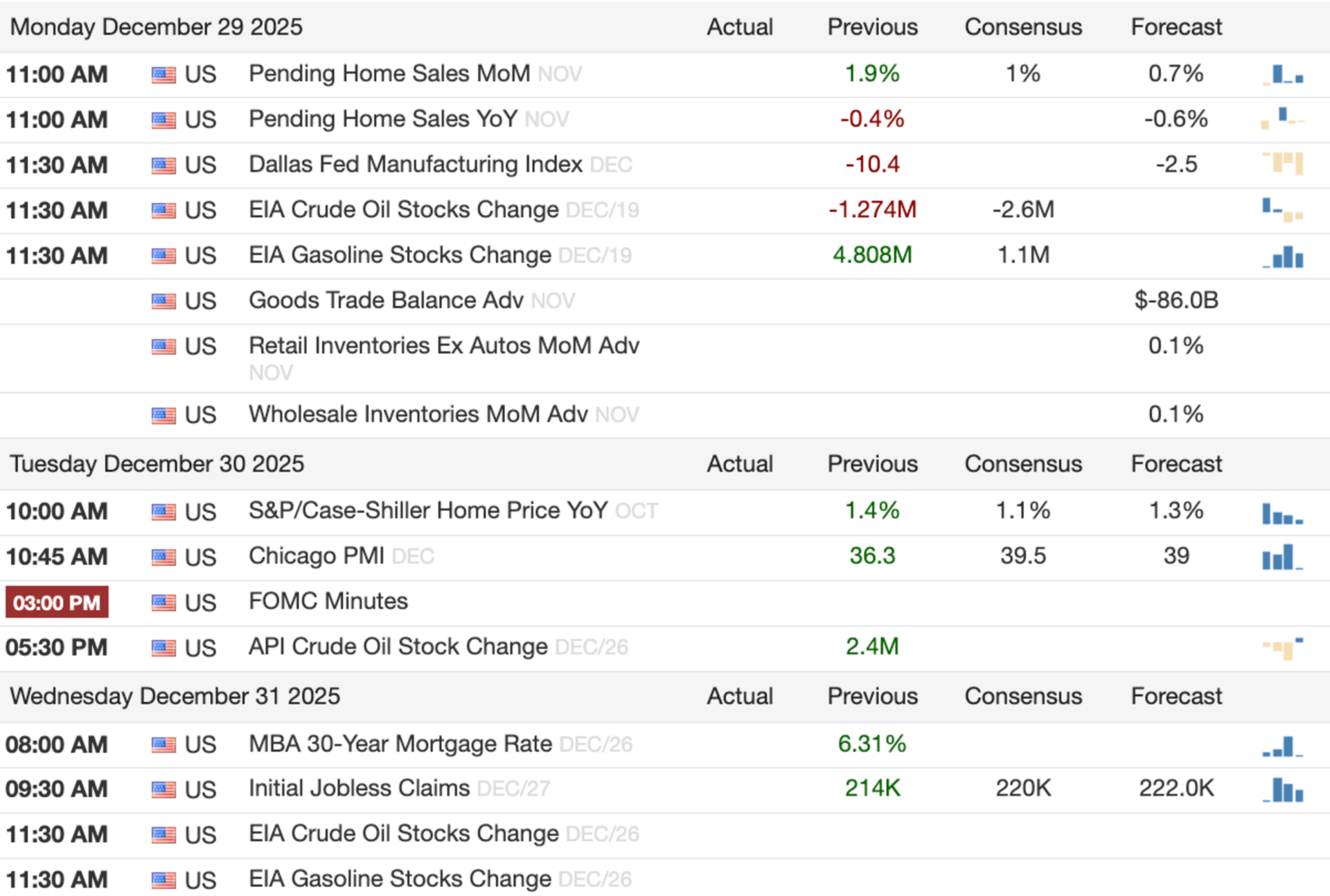Click the Wholesale Inventories MoM Adv link
The width and height of the screenshot is (1330, 896).
click(x=418, y=414)
